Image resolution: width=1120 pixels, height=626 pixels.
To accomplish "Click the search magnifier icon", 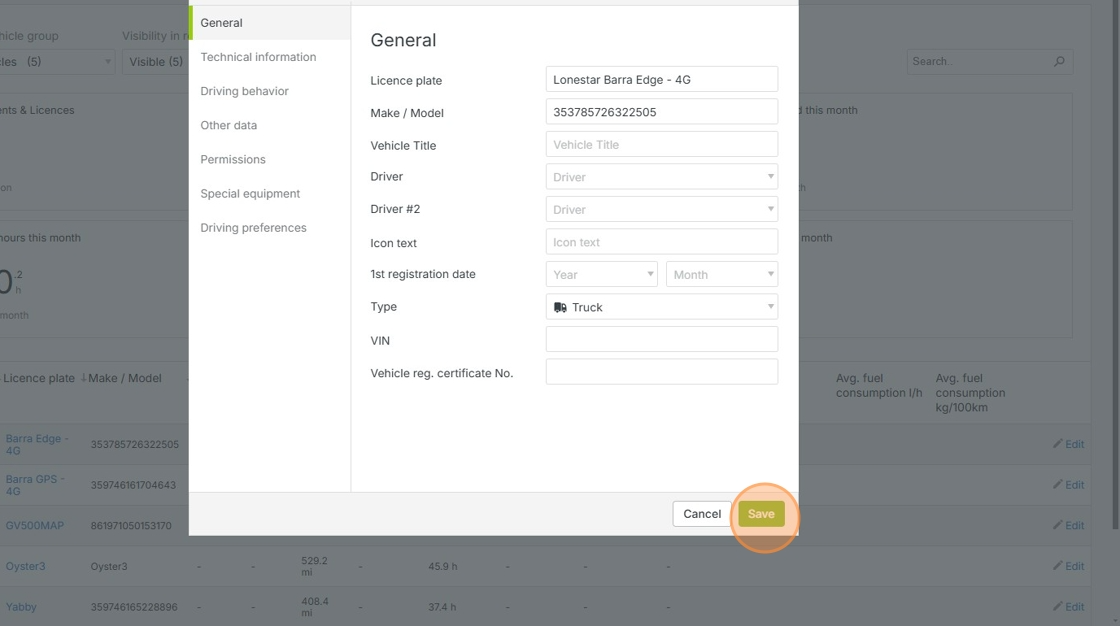I will [1059, 61].
